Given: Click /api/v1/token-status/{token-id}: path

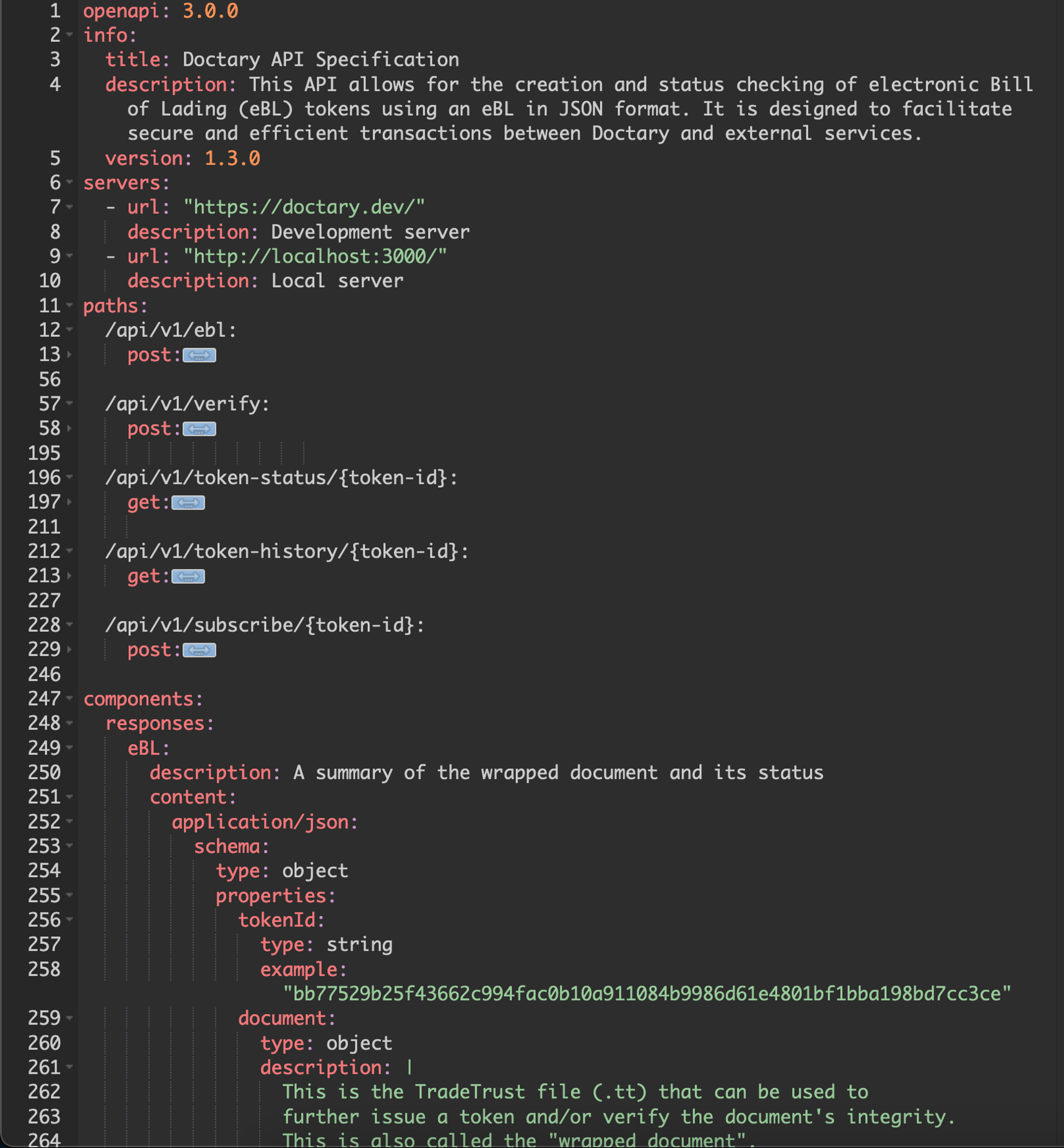Looking at the screenshot, I should [x=281, y=477].
